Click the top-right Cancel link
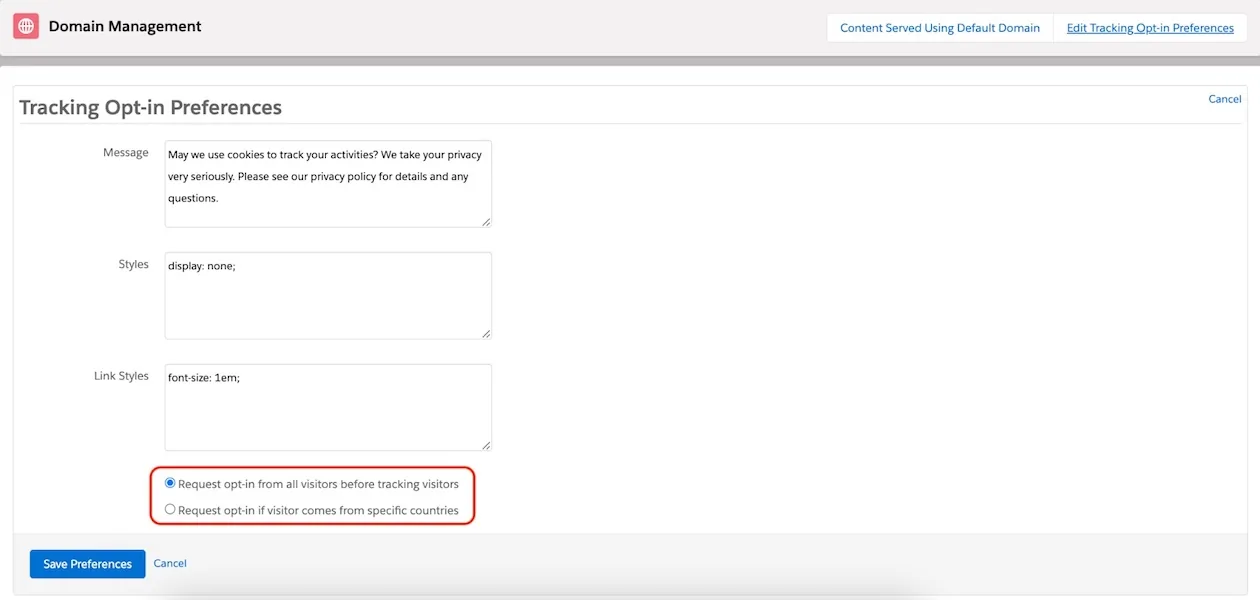The width and height of the screenshot is (1260, 600). (1225, 99)
